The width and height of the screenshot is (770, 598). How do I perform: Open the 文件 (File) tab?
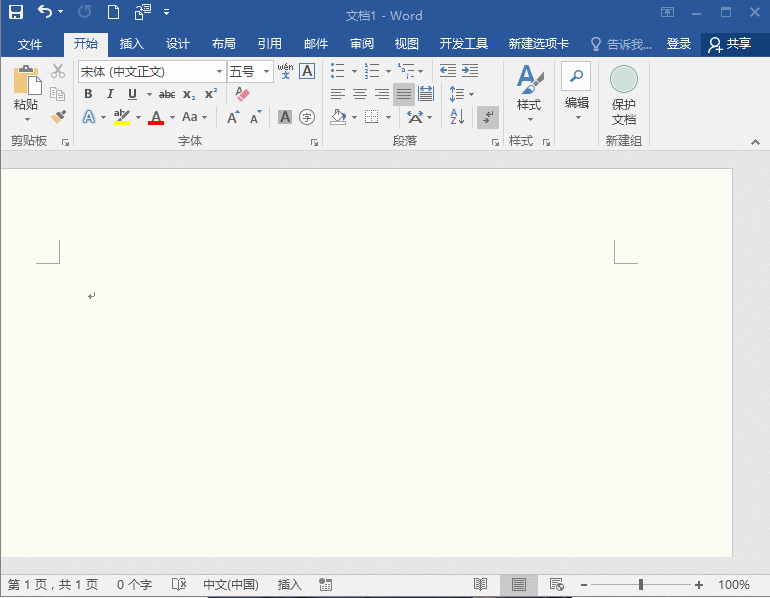(29, 44)
